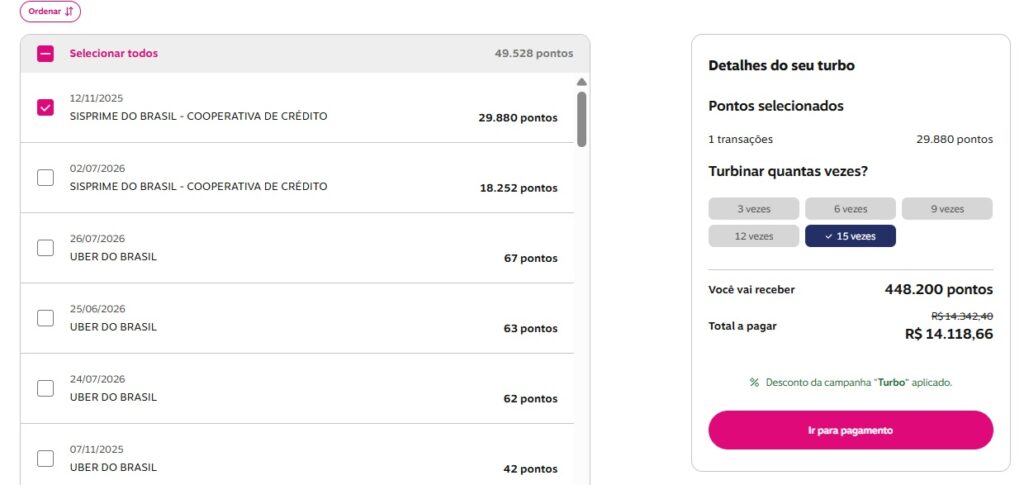The width and height of the screenshot is (1024, 485).
Task: Tick the 25/06/2026 UBER DO BRASIL checkbox
Action: click(x=45, y=318)
